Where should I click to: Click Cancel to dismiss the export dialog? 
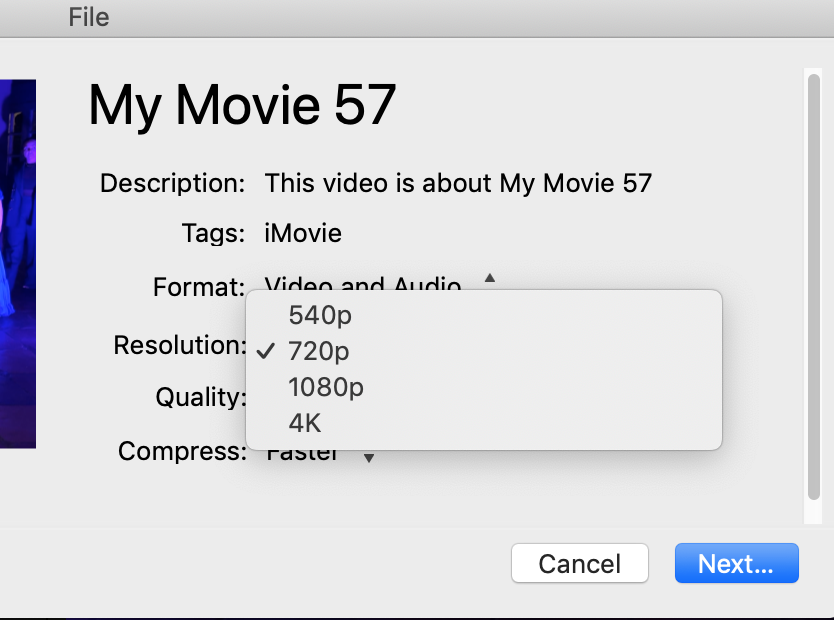[579, 563]
